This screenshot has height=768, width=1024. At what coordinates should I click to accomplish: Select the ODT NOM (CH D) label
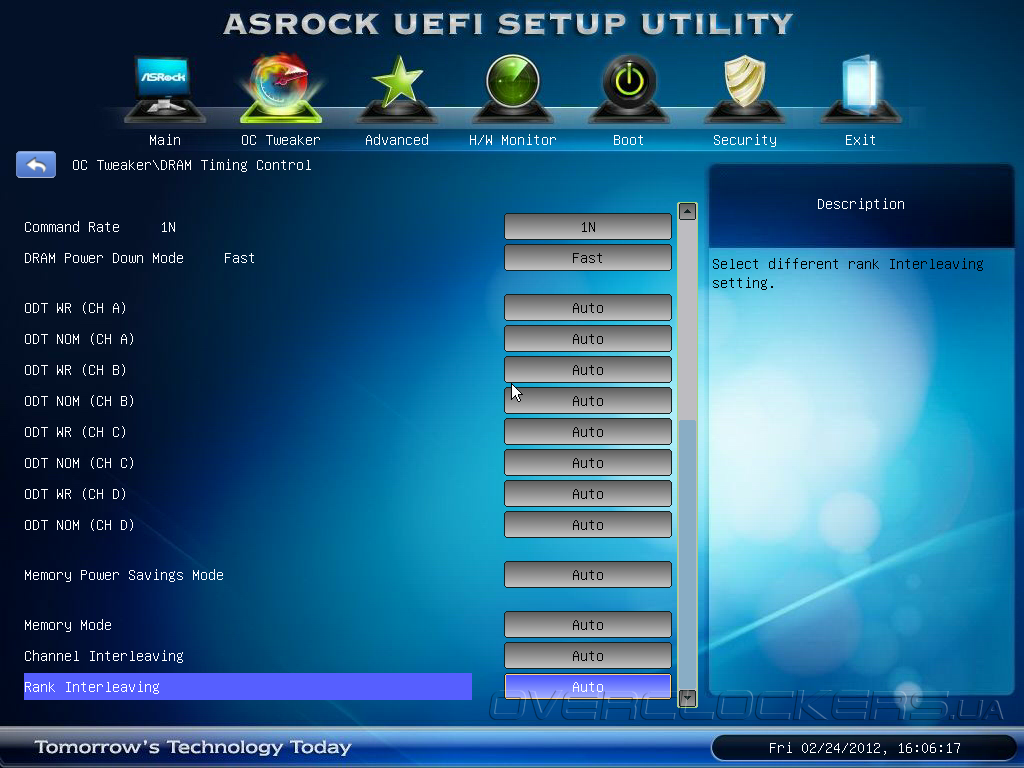pos(79,525)
